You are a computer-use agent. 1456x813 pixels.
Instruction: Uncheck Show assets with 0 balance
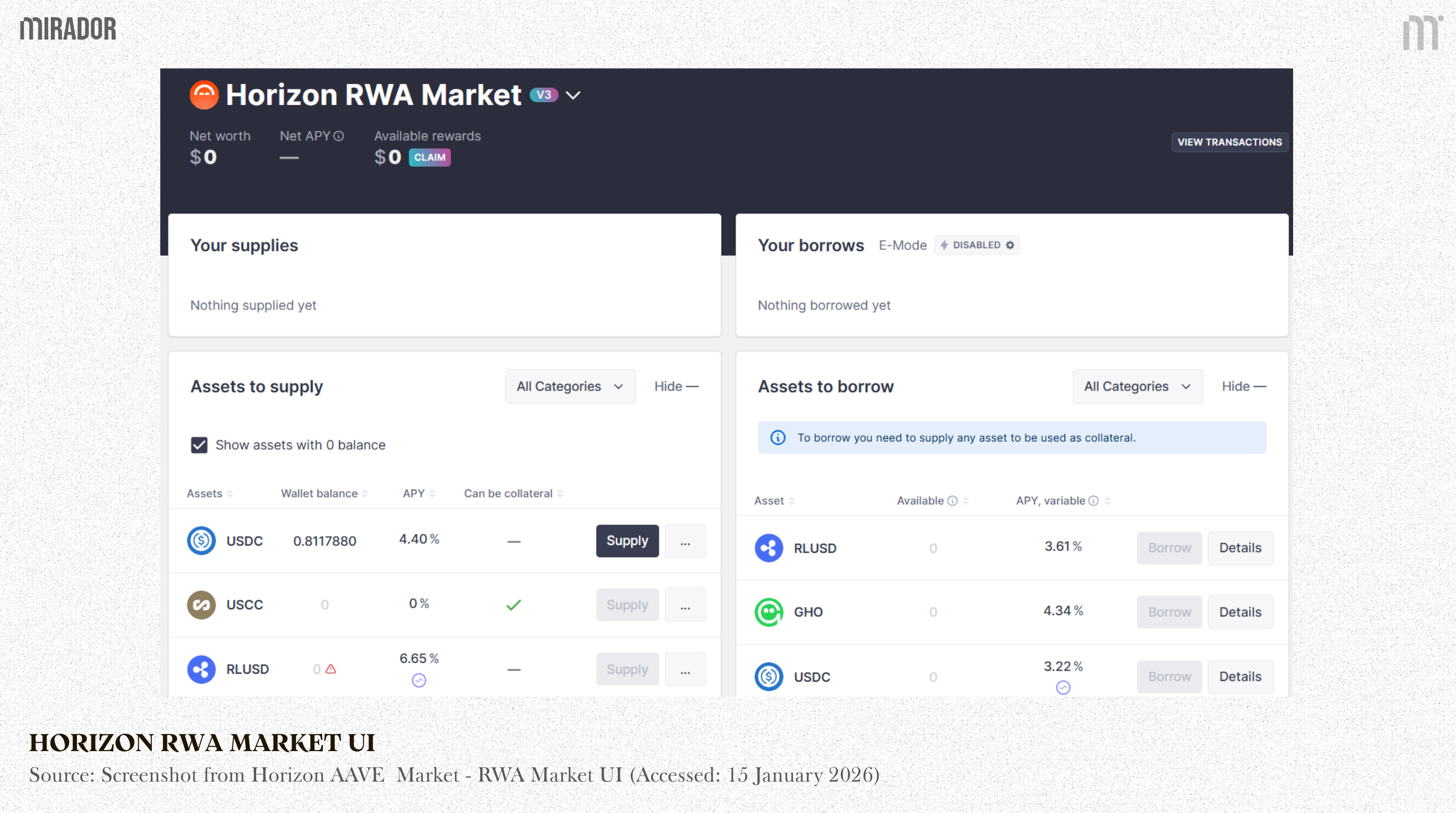click(199, 445)
